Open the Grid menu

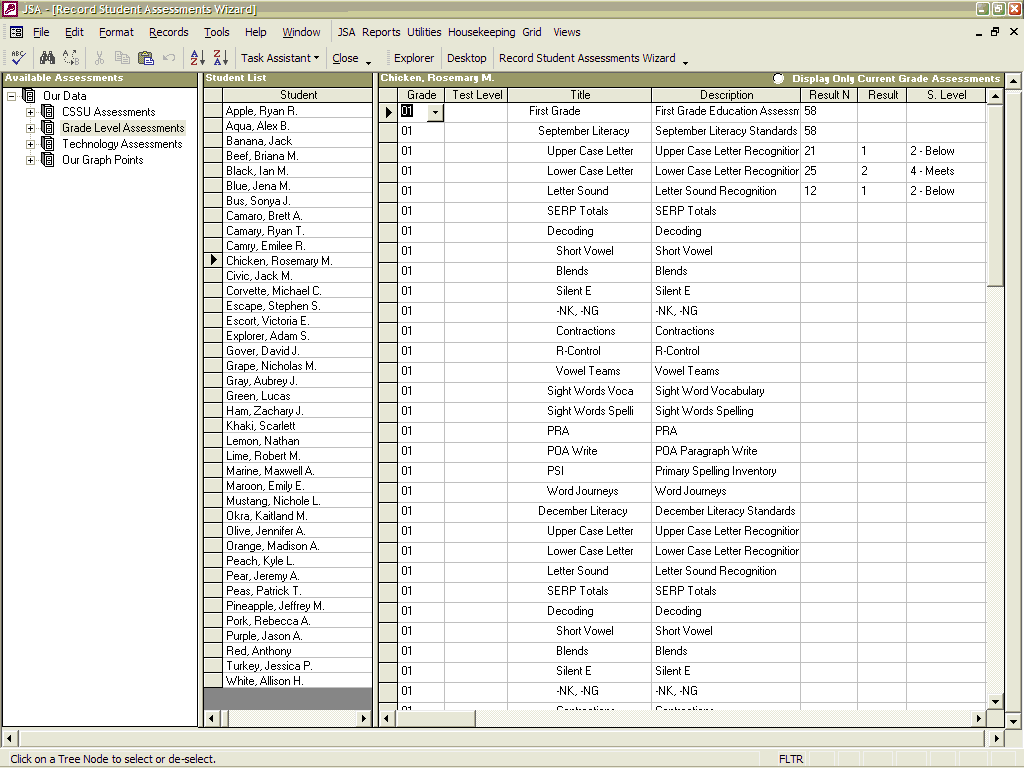[532, 32]
